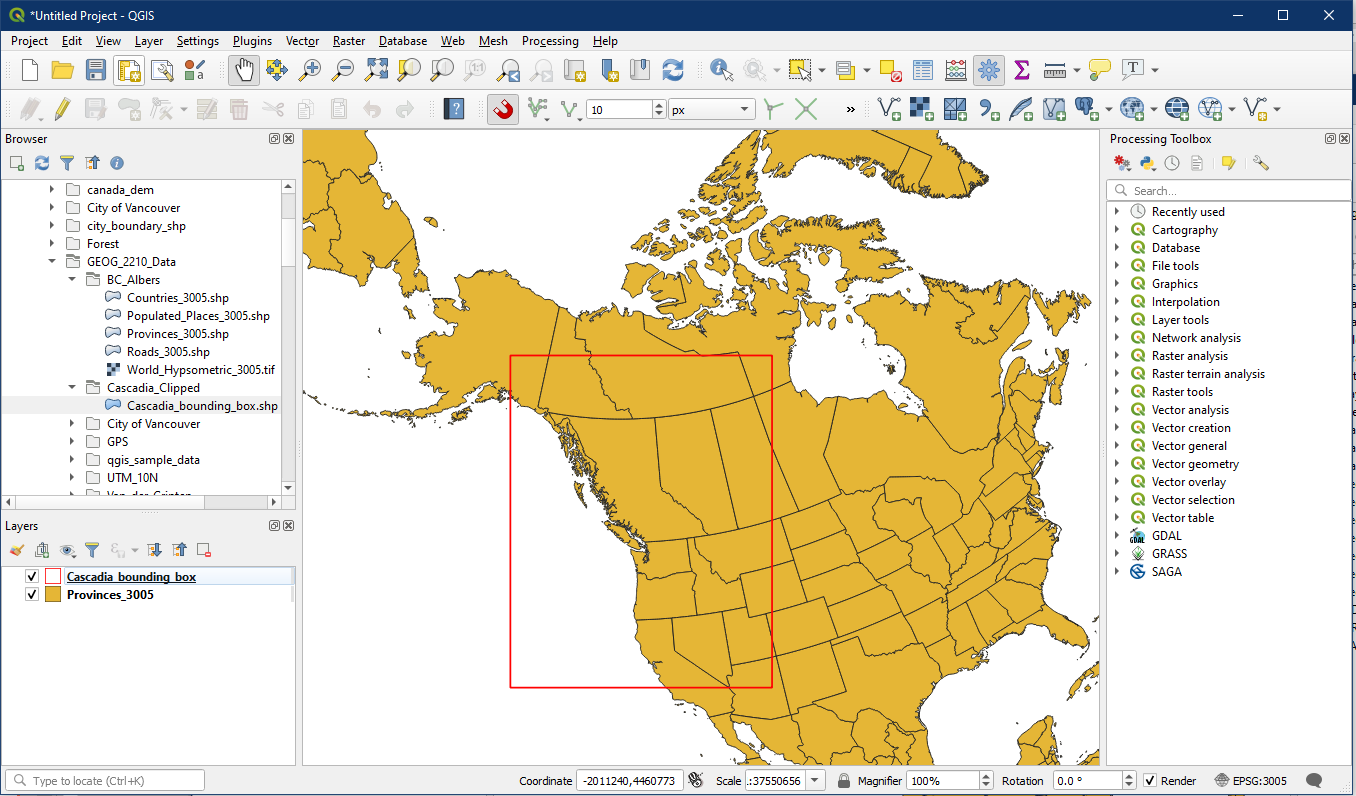Click the Zoom In magnifier tool

(x=311, y=70)
